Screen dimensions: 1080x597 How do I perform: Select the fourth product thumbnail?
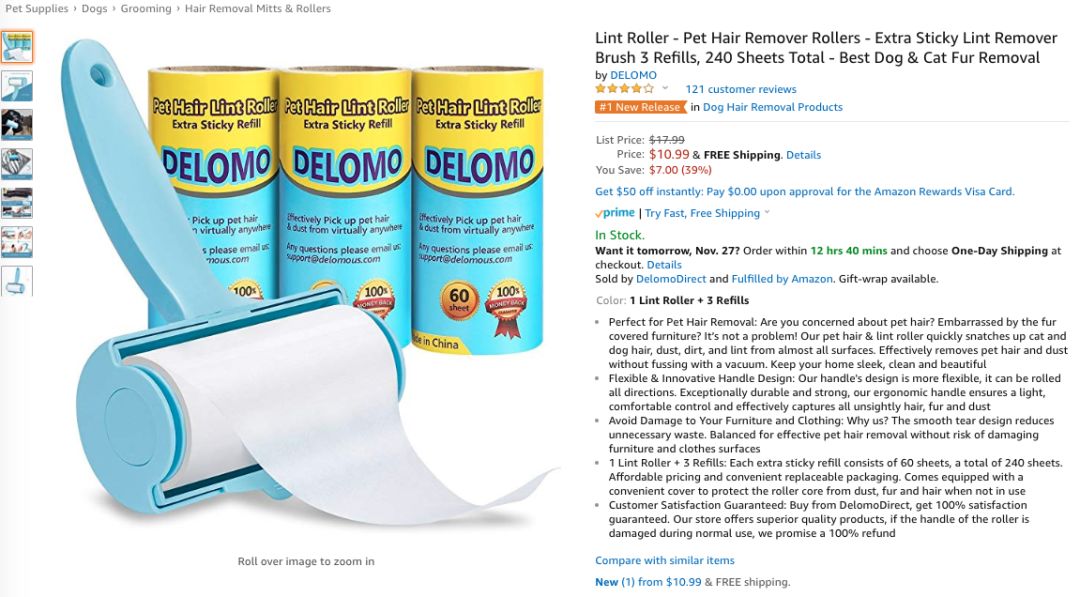[17, 164]
